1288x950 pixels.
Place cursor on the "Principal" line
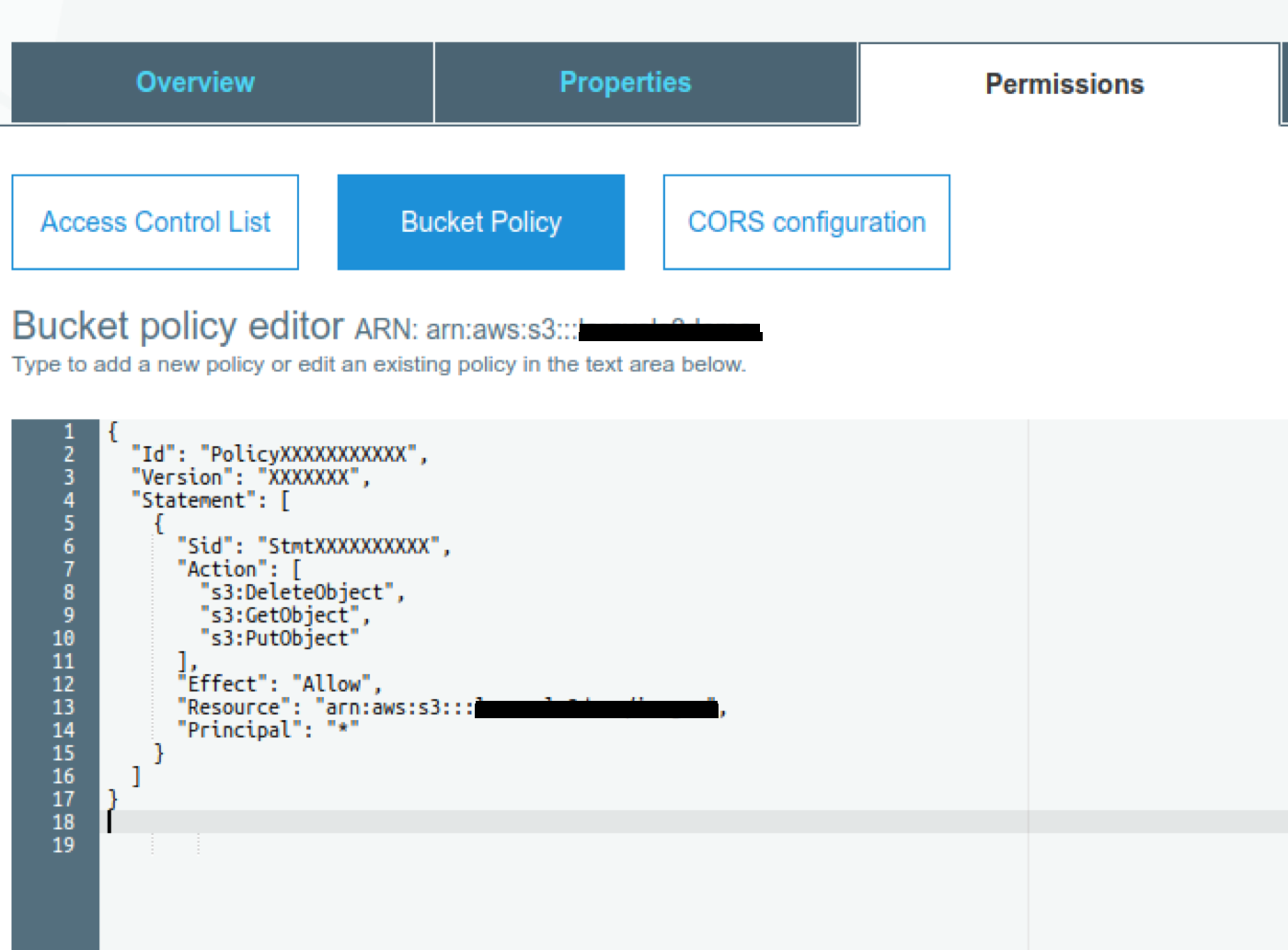pyautogui.click(x=267, y=730)
